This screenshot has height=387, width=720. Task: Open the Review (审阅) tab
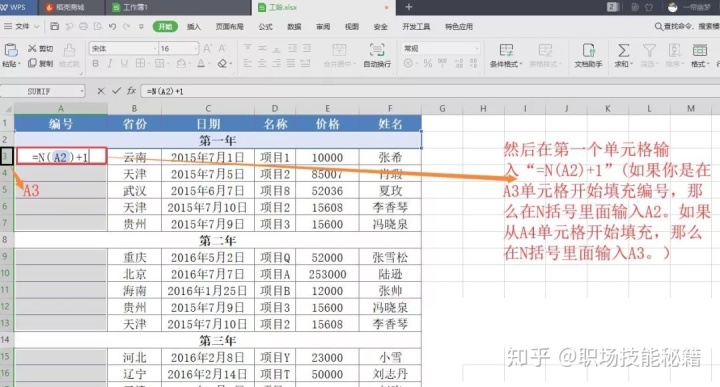323,27
